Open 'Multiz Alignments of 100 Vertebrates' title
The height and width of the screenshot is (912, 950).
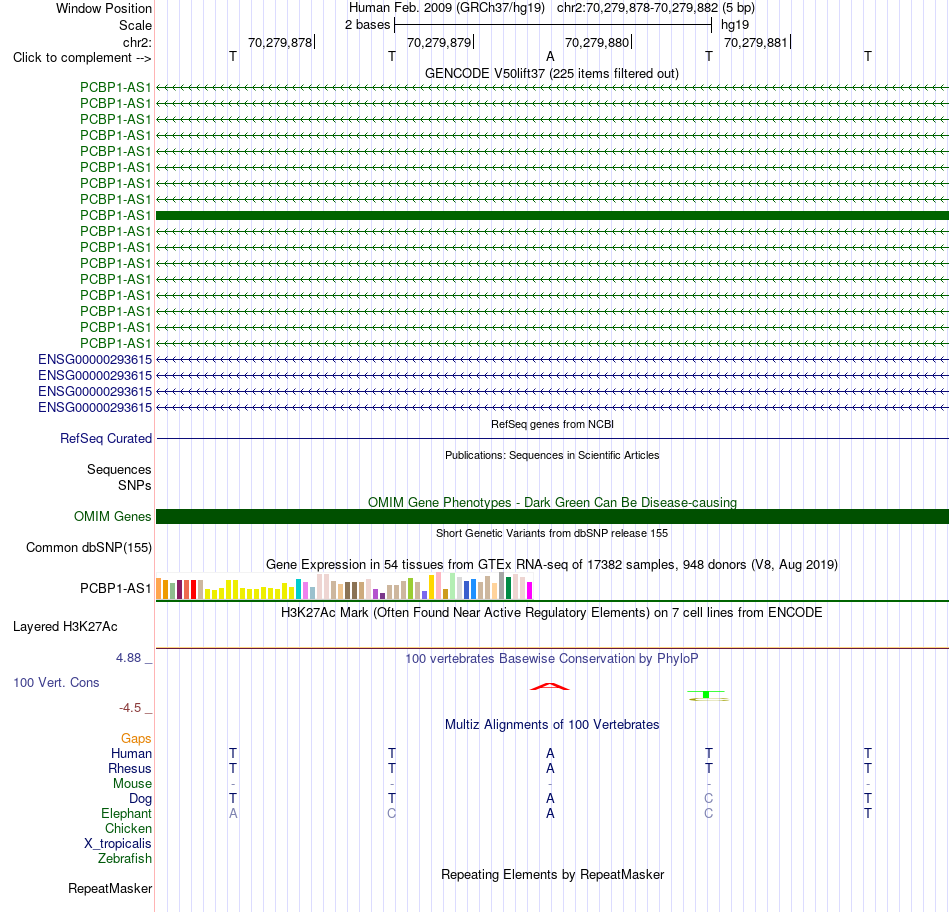pyautogui.click(x=552, y=725)
